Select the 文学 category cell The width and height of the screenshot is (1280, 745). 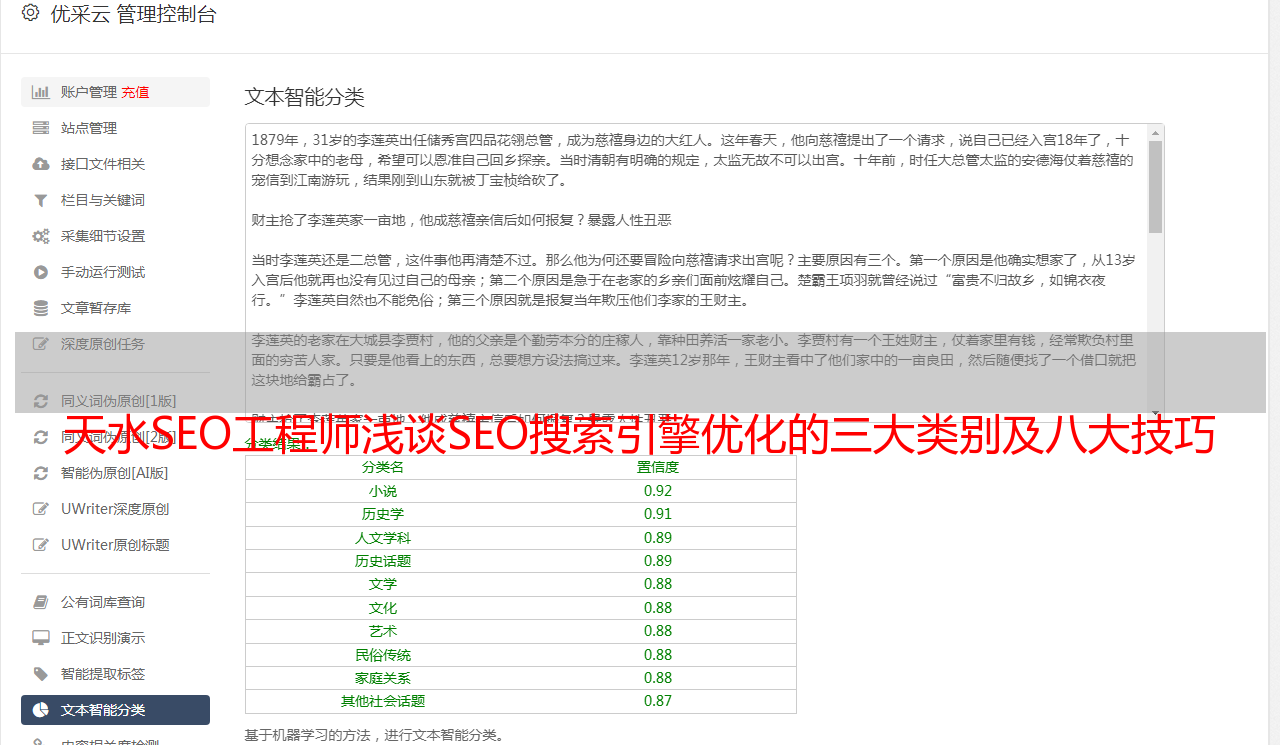[x=383, y=584]
